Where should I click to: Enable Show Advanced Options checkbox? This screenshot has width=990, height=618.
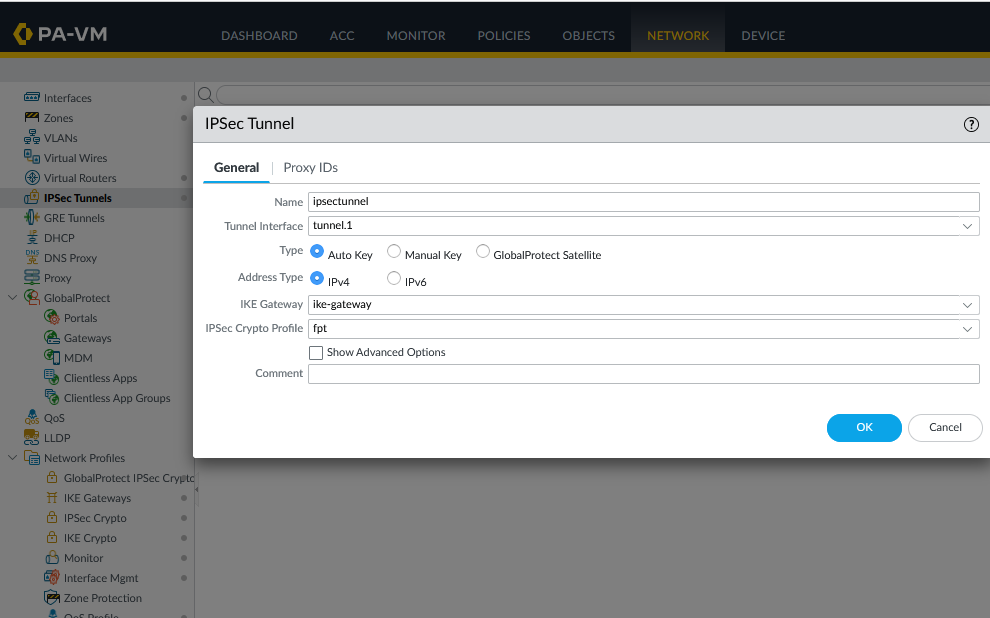pos(316,353)
